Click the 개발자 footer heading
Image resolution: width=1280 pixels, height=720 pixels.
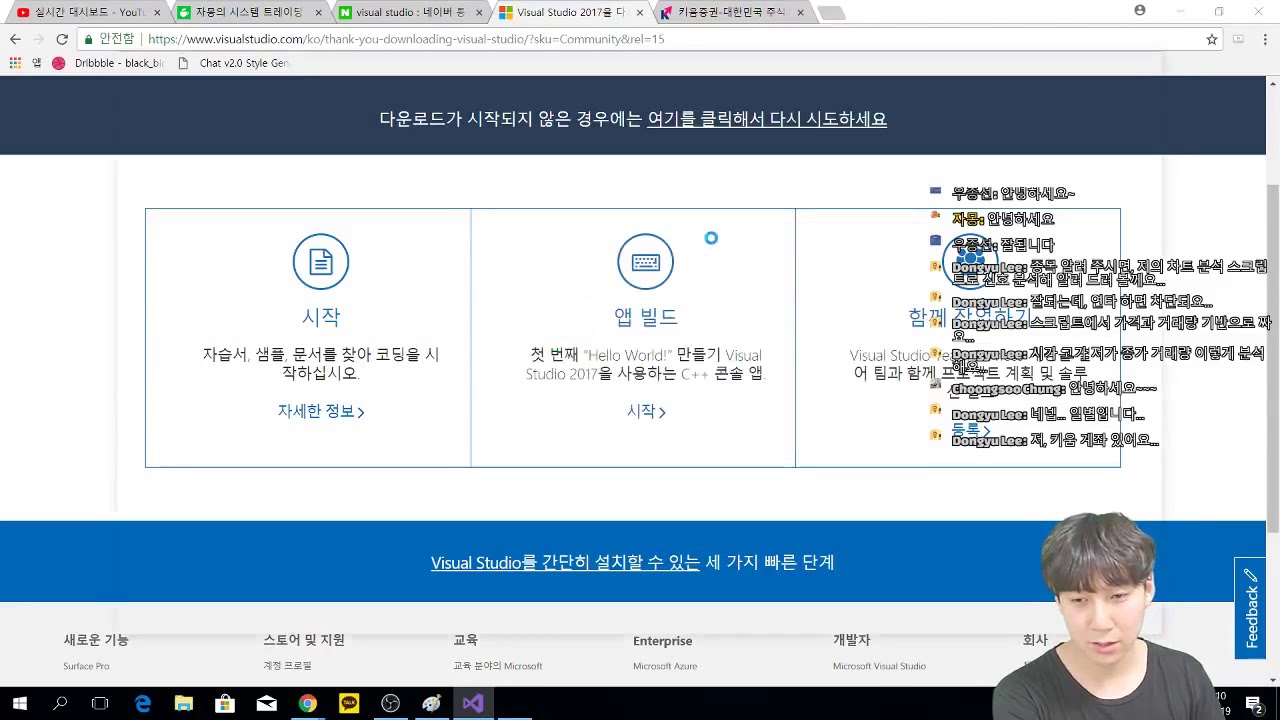(x=852, y=640)
